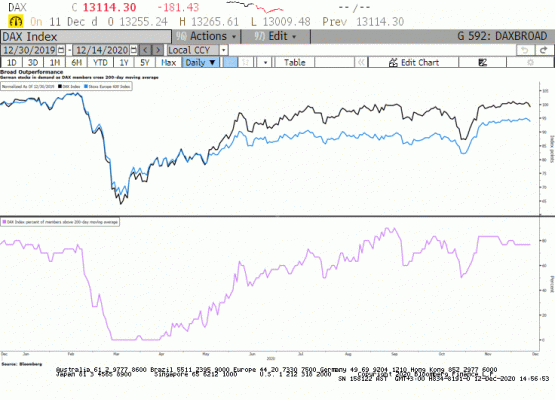This screenshot has width=555, height=400.
Task: Open the Edit menu
Action: tap(275, 36)
